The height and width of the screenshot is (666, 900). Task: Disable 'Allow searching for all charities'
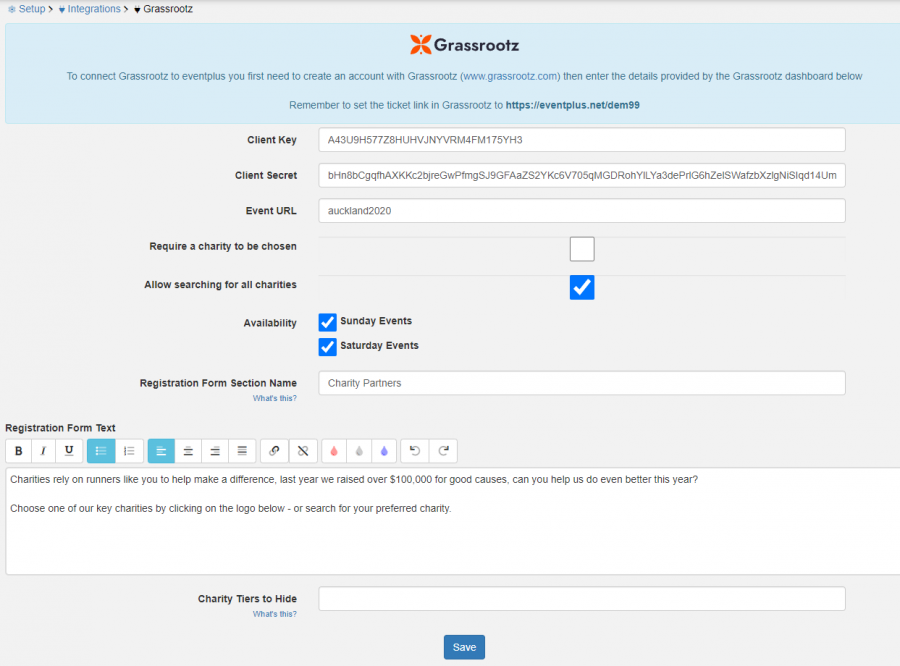[582, 287]
